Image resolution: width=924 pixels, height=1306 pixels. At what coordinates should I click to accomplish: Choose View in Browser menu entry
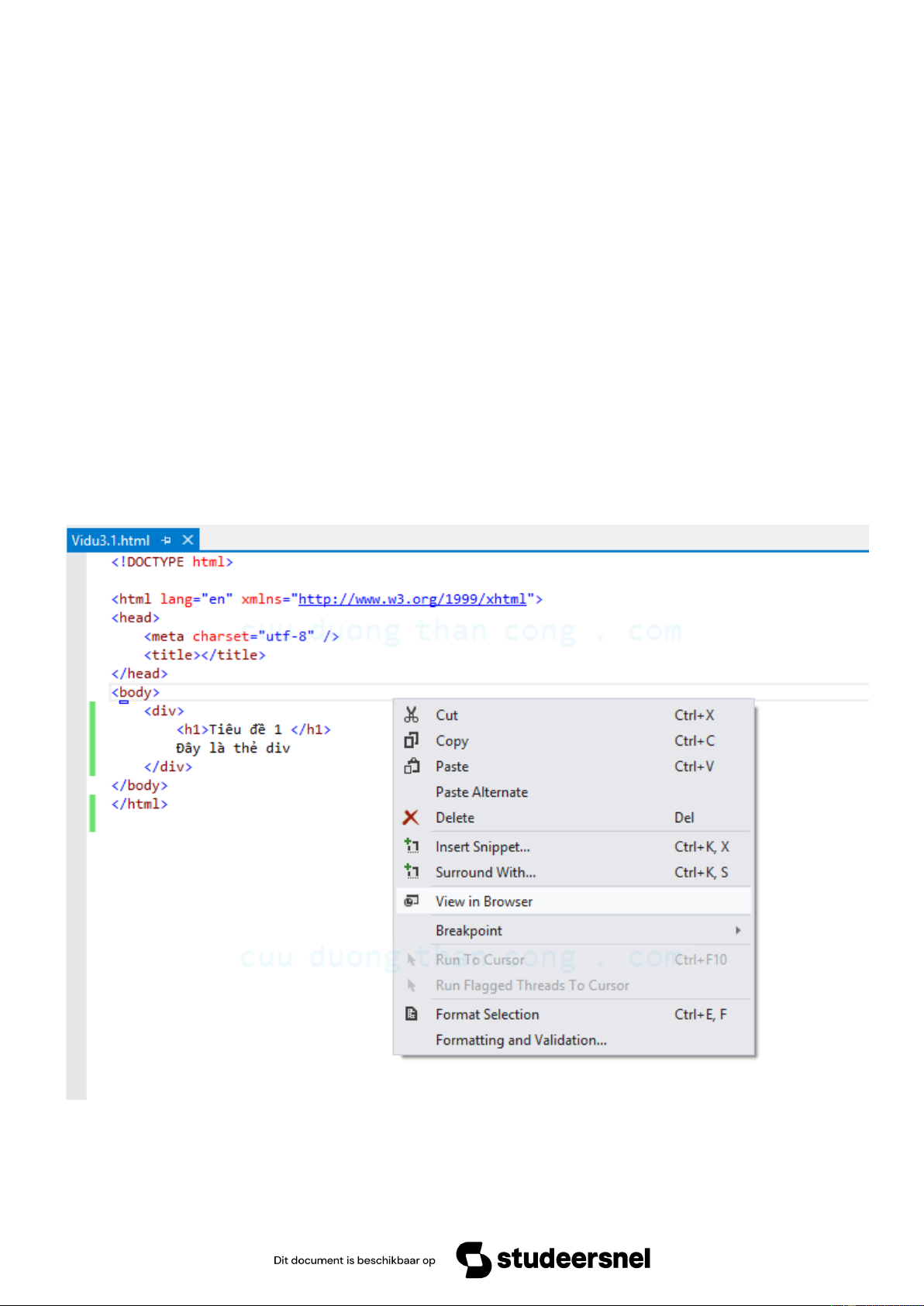tap(484, 901)
